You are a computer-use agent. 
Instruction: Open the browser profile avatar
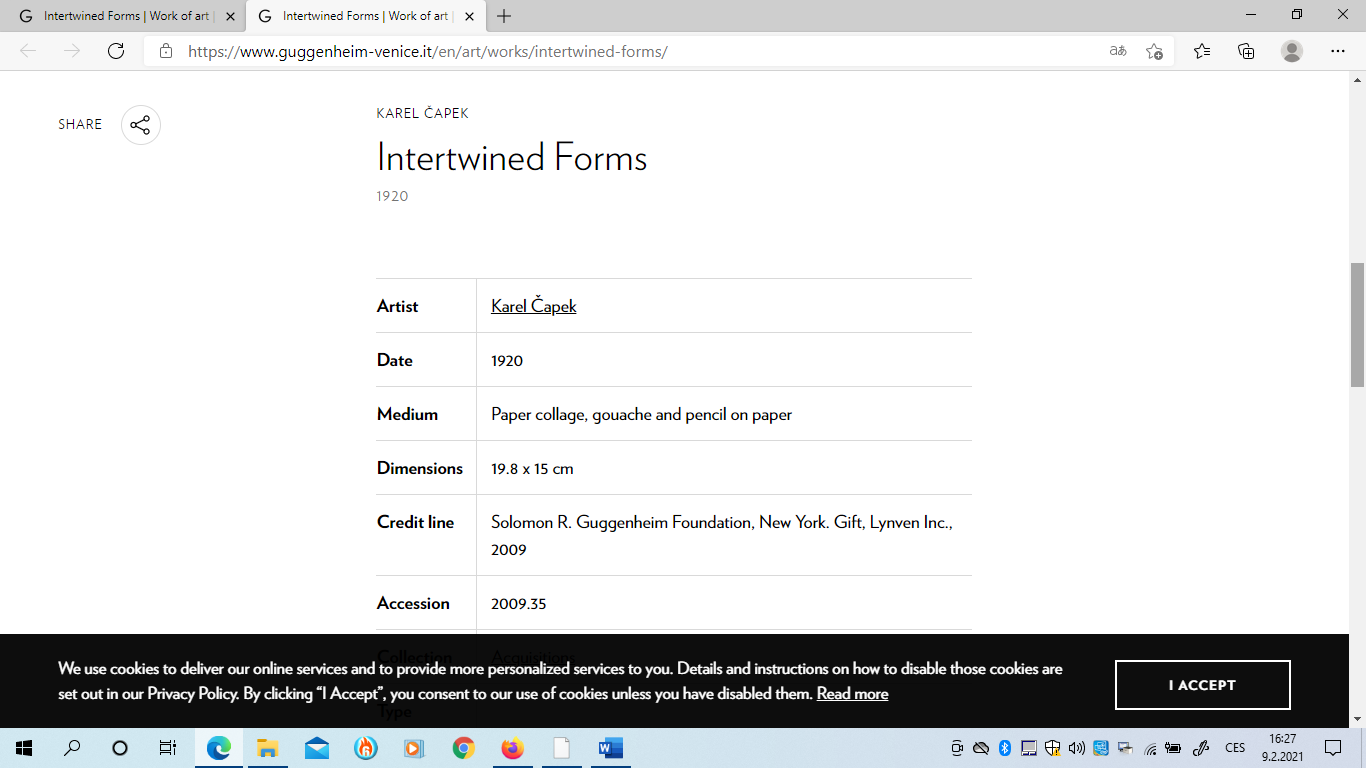click(1292, 51)
